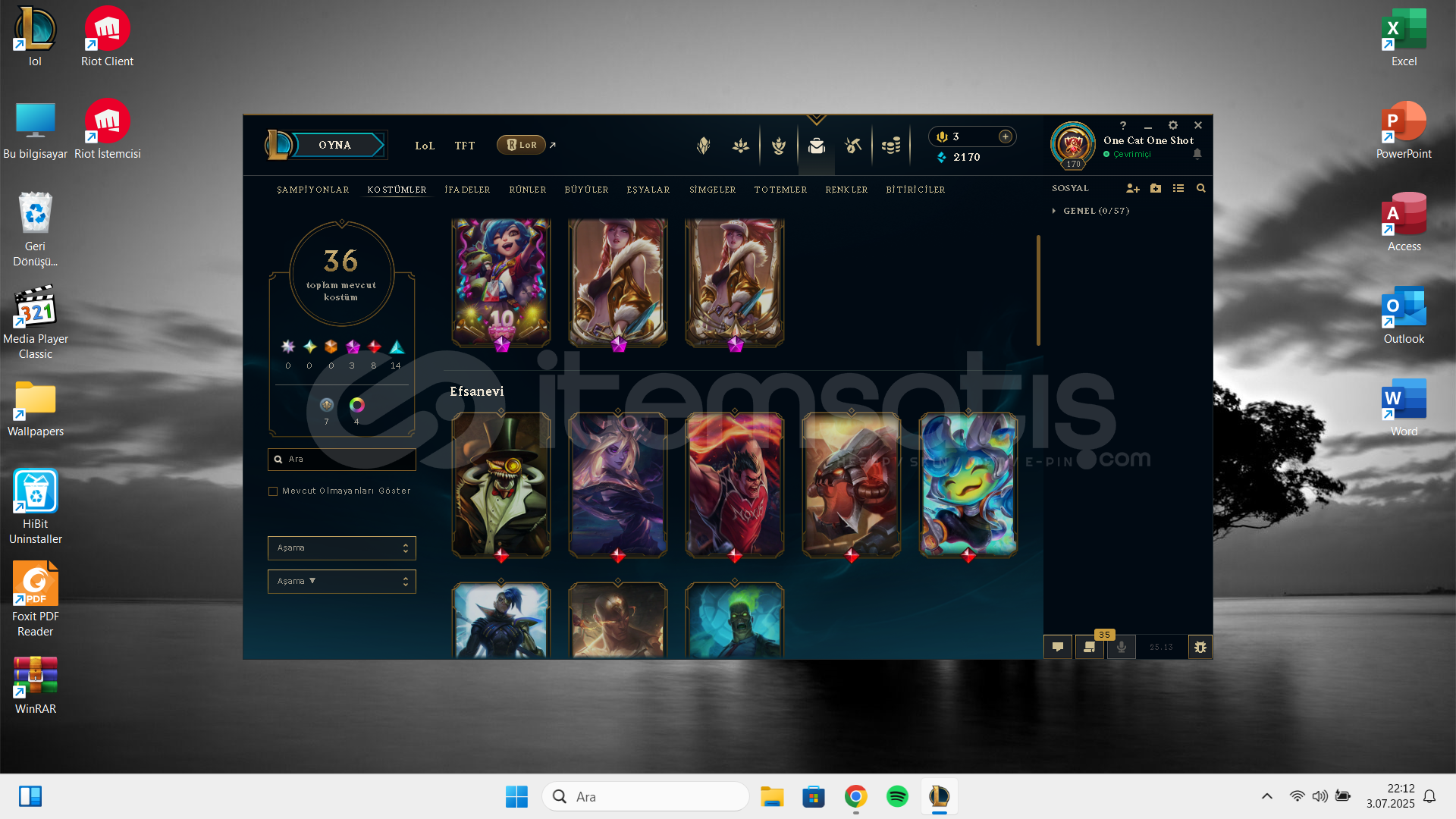Image resolution: width=1456 pixels, height=819 pixels.
Task: Click the Windows taskbar Ara search box
Action: [646, 796]
